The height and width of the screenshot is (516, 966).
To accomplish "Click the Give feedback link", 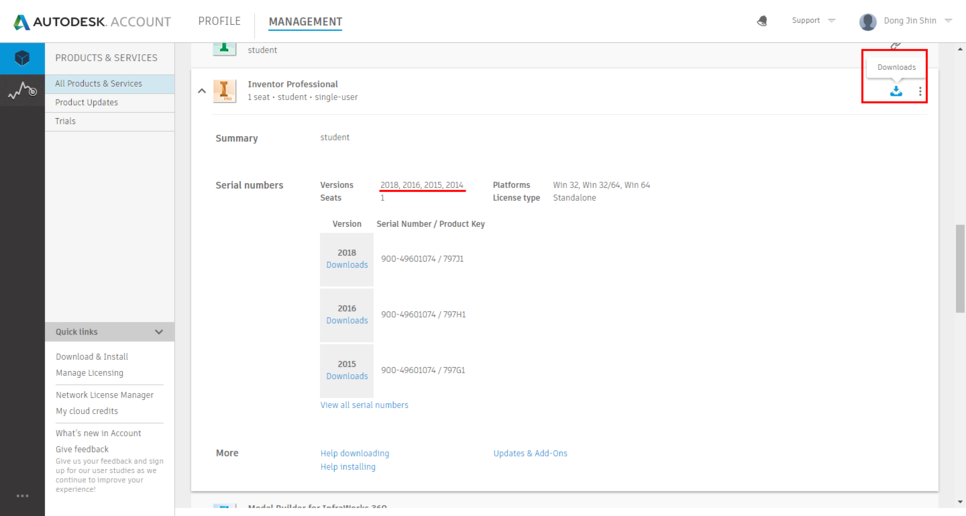I will coord(82,449).
